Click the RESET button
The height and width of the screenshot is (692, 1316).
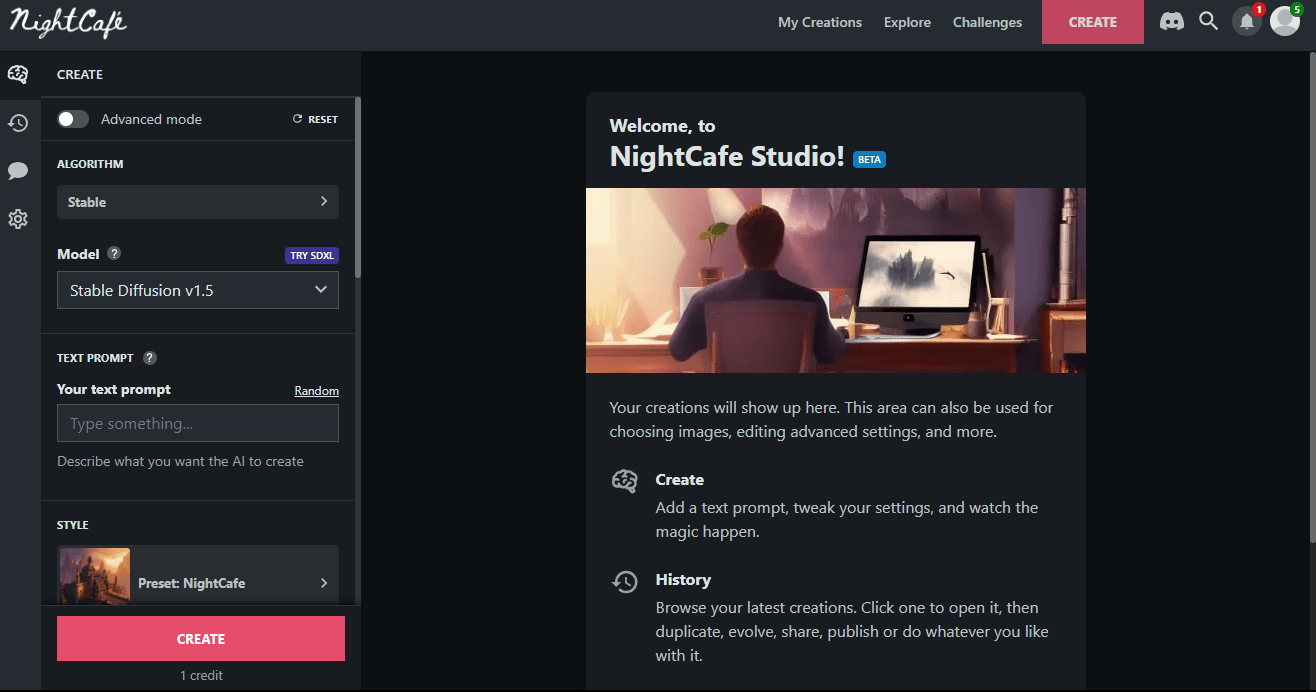tap(315, 119)
